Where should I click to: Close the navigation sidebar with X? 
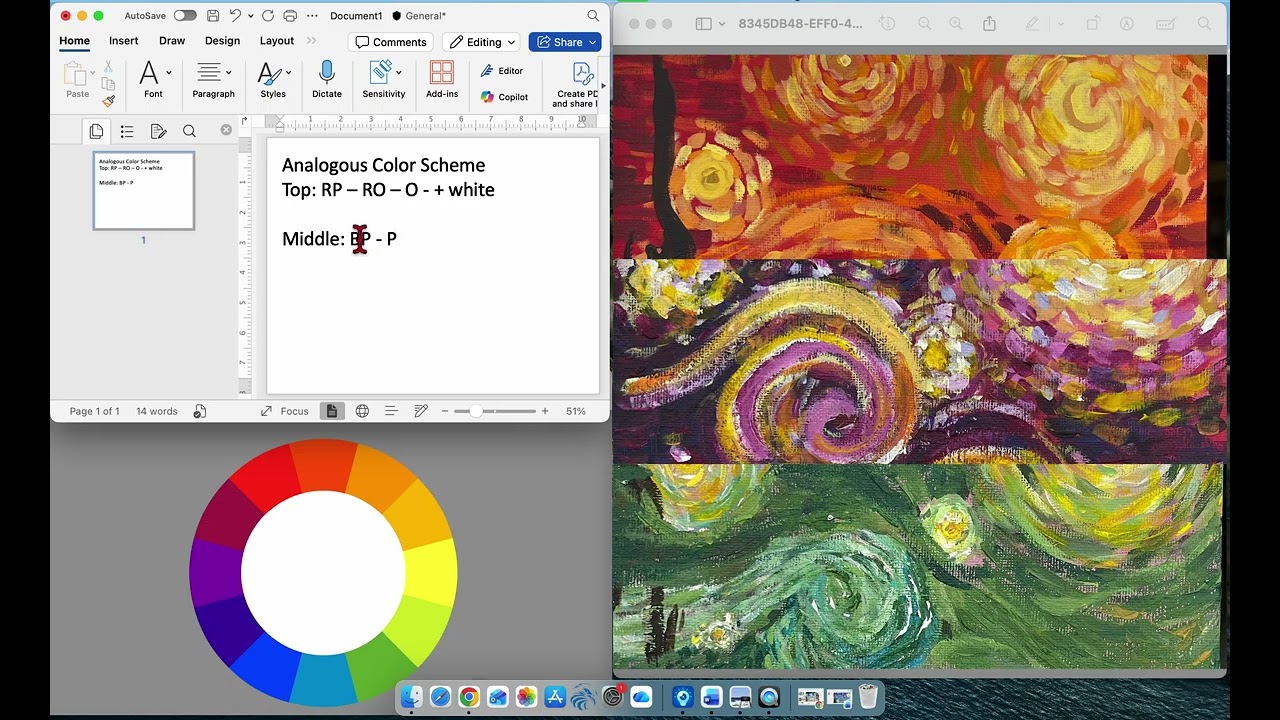pos(226,130)
